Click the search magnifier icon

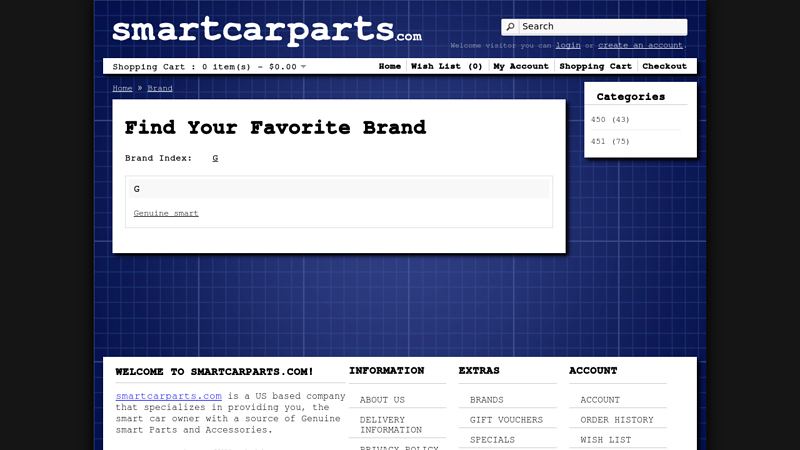tap(510, 27)
